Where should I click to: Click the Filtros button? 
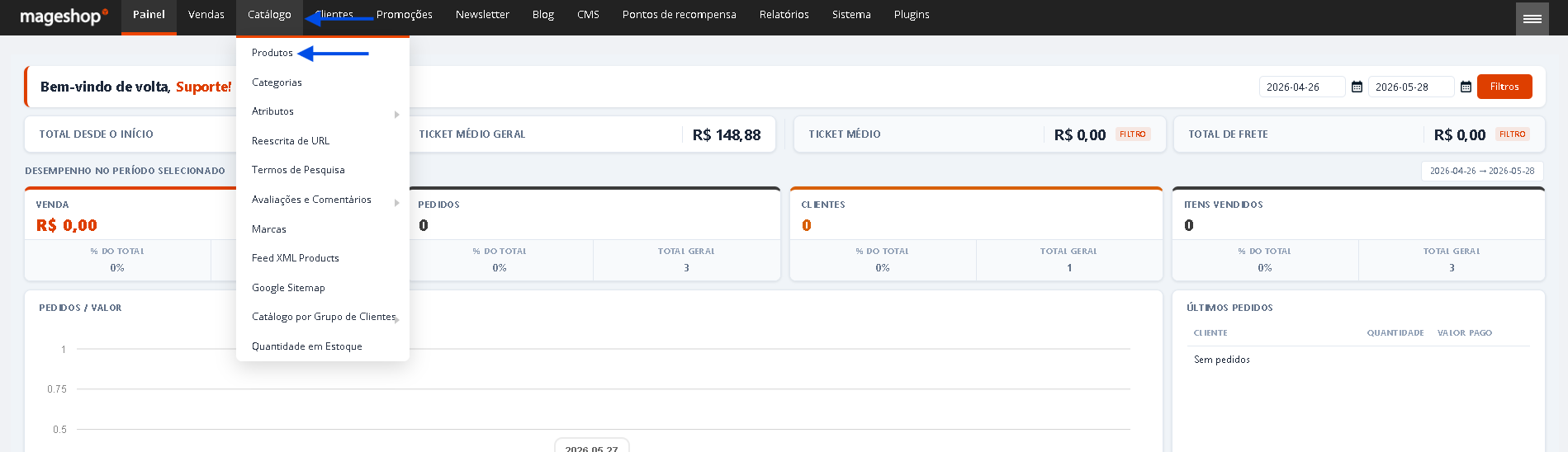(x=1504, y=87)
